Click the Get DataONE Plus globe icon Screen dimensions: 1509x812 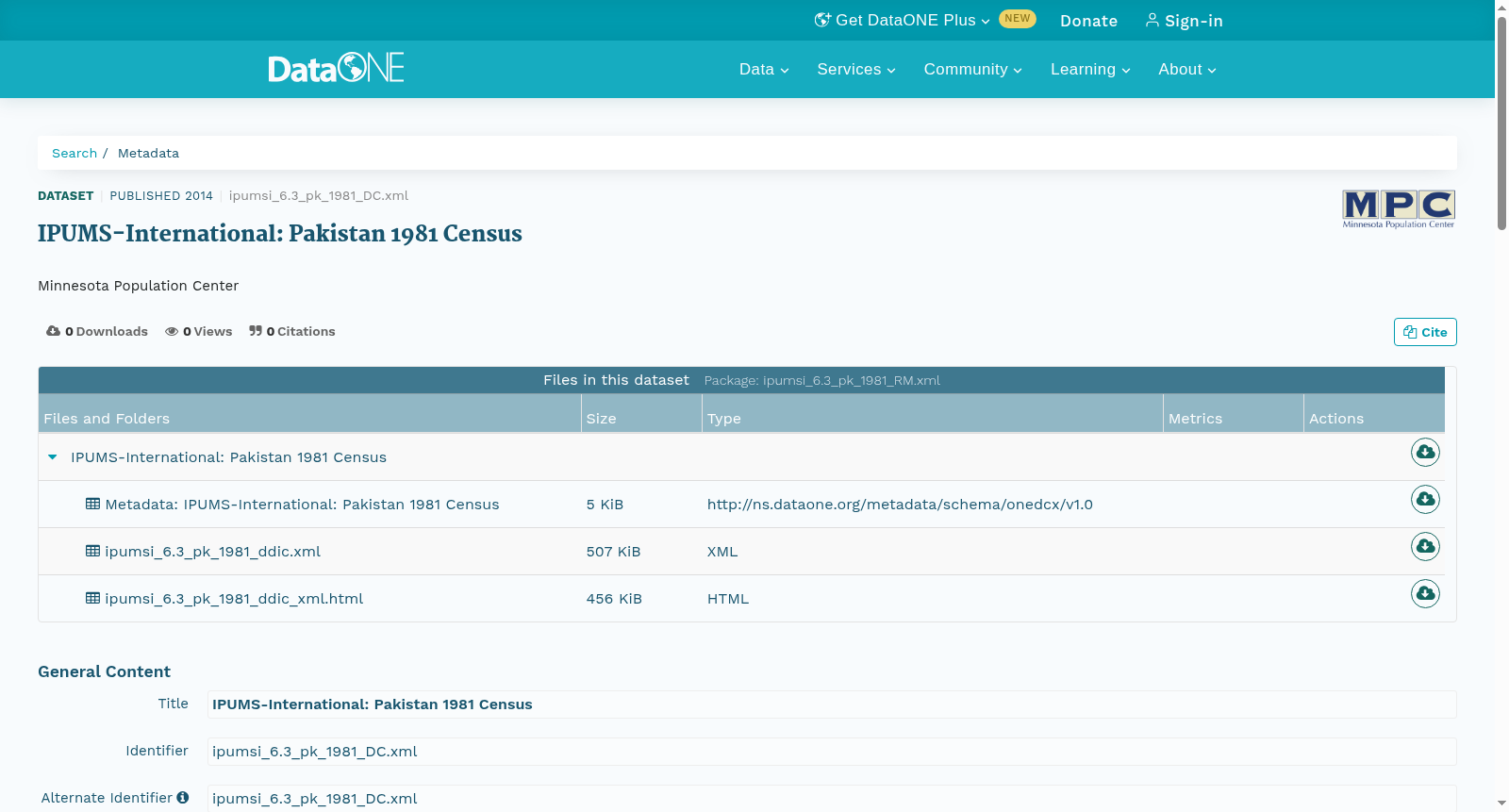pos(822,20)
